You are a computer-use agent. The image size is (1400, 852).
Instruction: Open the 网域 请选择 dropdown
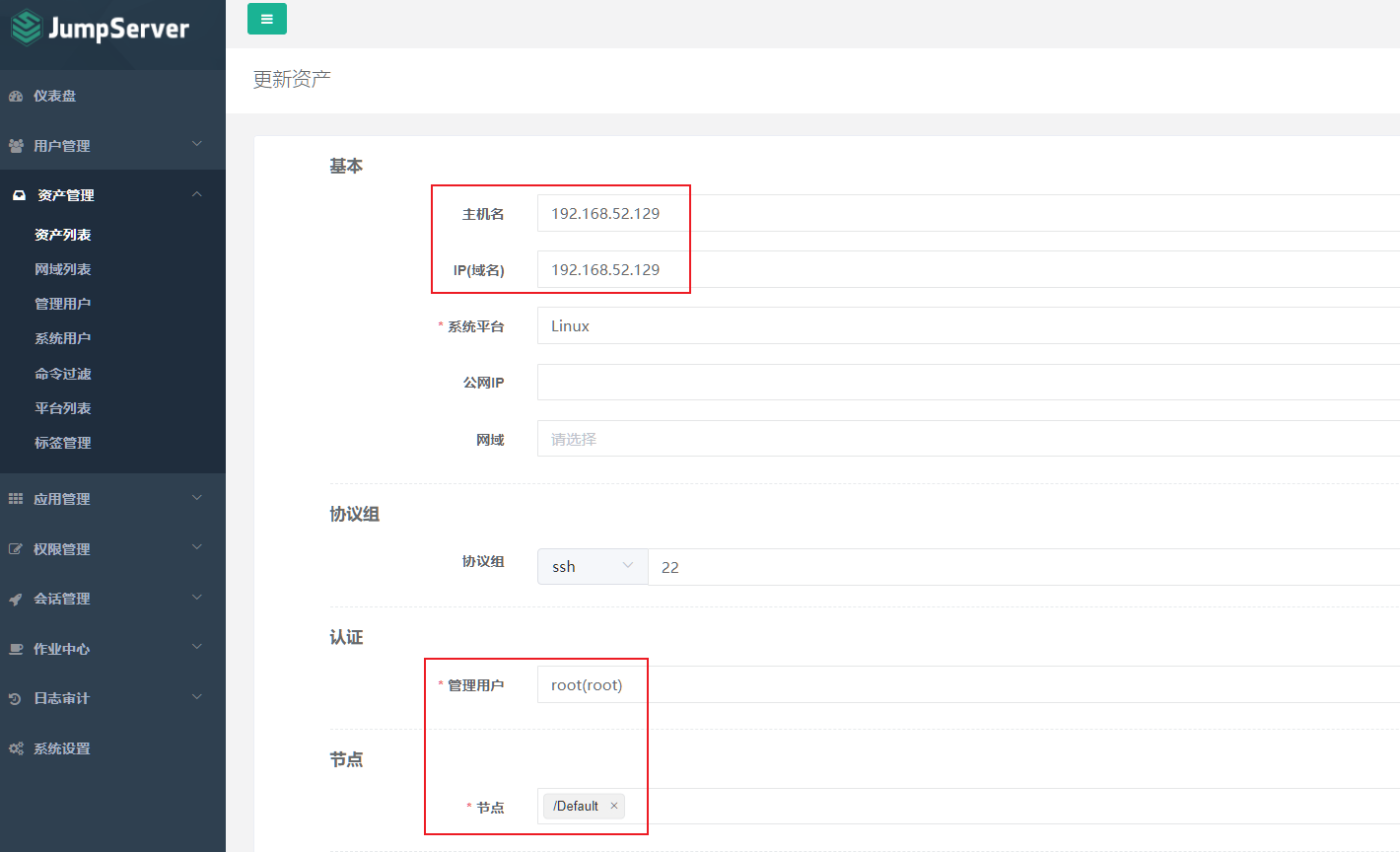(968, 439)
